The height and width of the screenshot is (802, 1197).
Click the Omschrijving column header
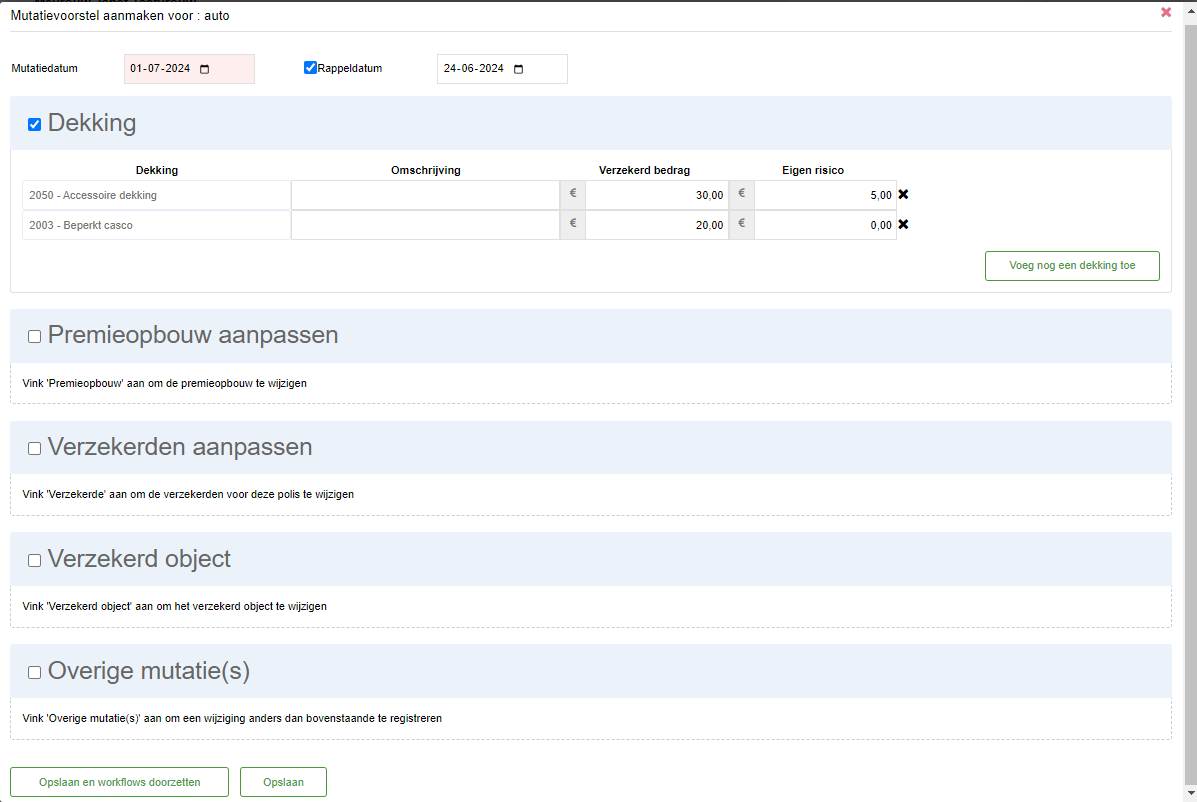click(x=426, y=170)
